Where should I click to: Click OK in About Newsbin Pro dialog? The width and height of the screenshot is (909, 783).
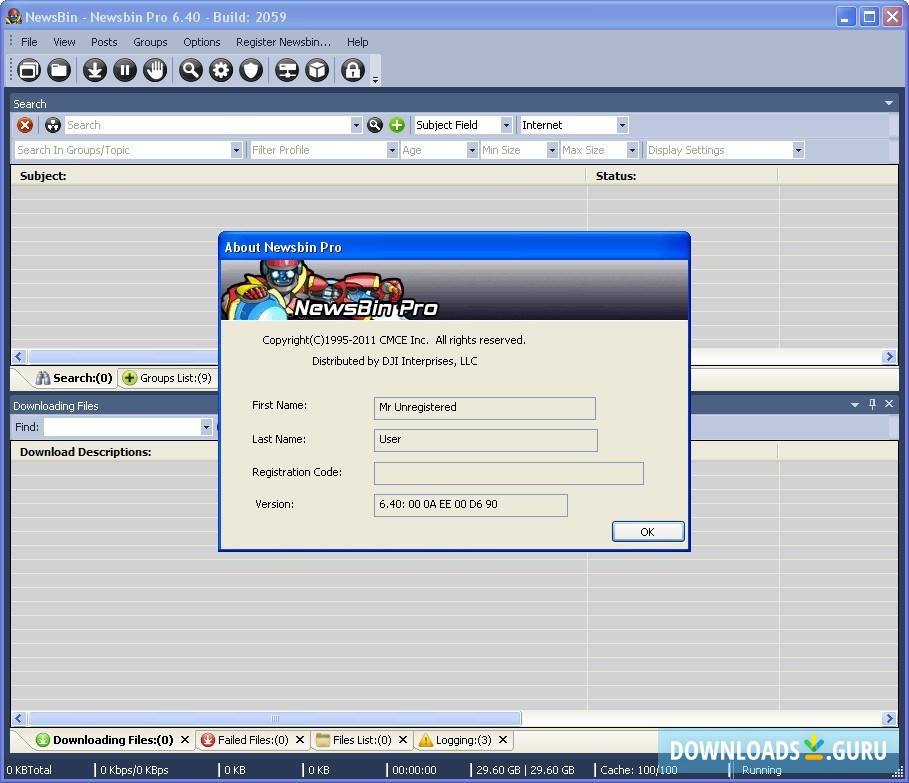click(648, 531)
